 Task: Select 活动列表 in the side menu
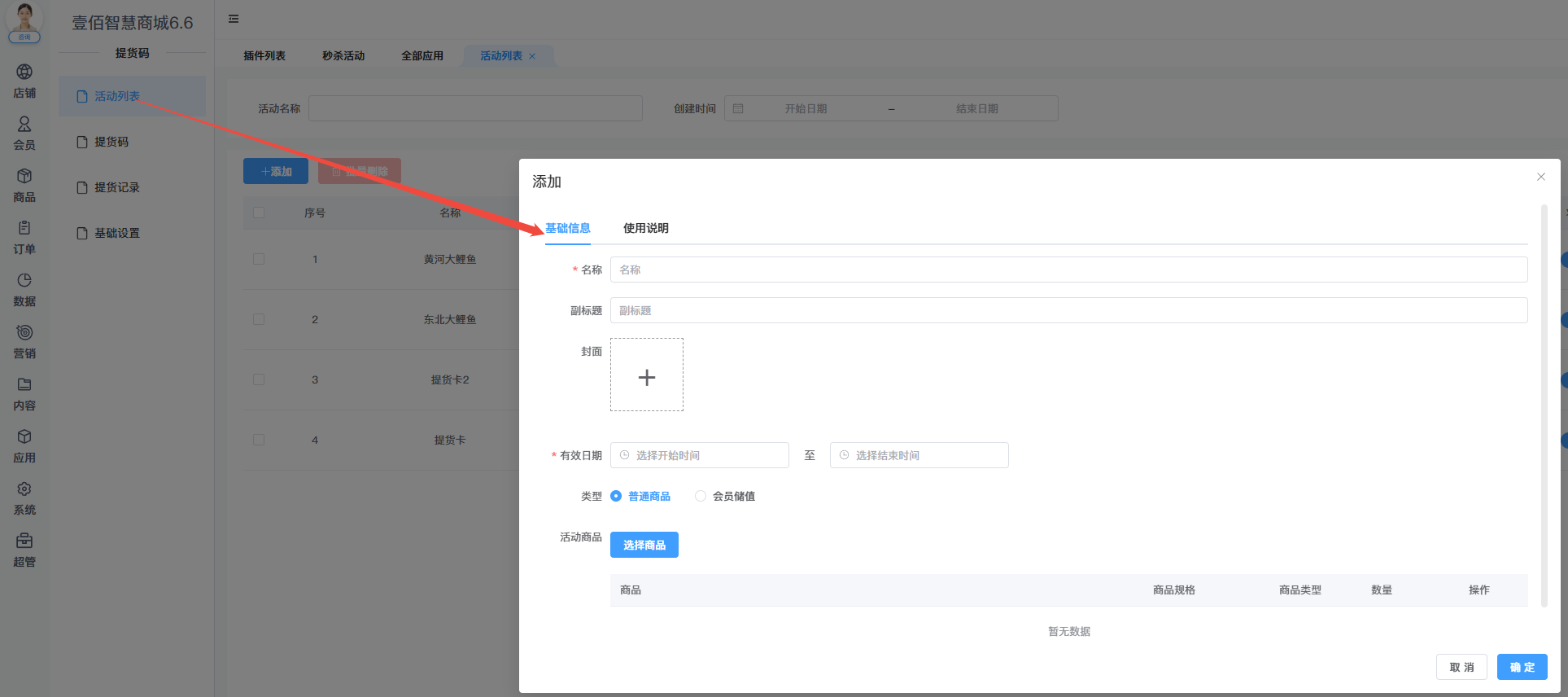pyautogui.click(x=132, y=96)
